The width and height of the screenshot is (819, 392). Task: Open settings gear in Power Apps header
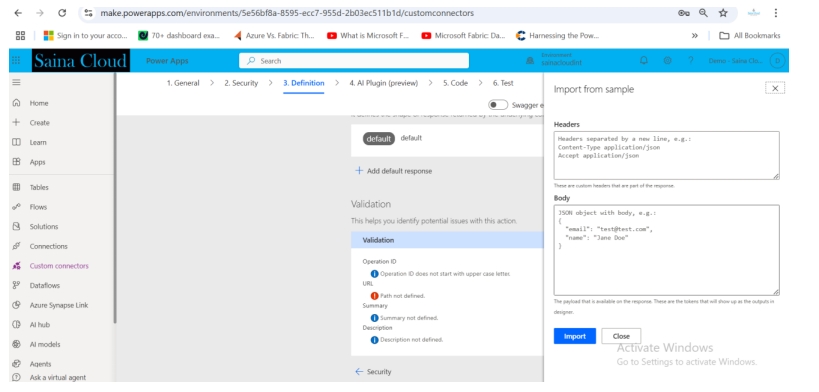667,61
